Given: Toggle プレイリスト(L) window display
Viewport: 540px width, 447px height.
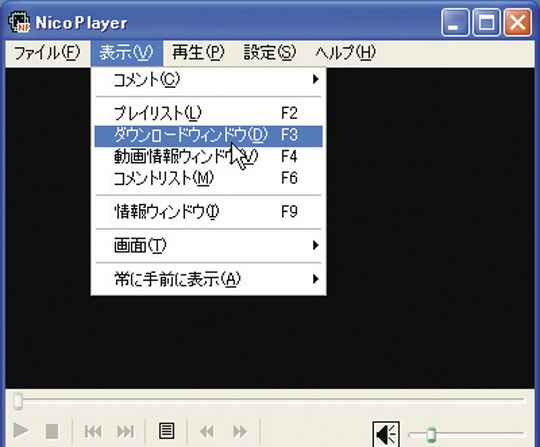Looking at the screenshot, I should 209,113.
